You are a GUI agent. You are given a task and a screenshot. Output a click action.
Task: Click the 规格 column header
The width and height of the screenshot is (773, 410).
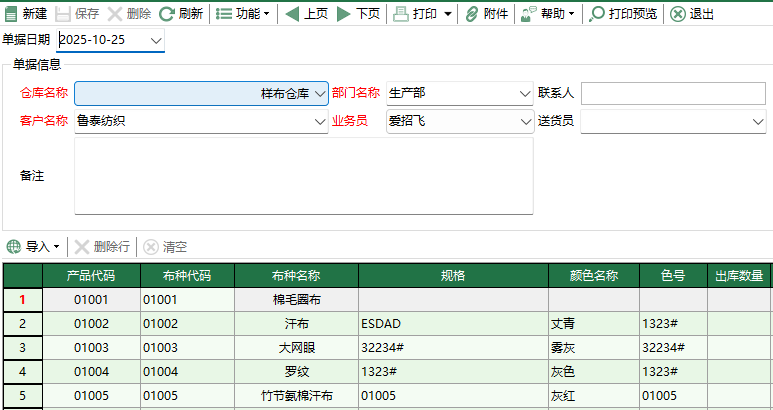tap(453, 275)
